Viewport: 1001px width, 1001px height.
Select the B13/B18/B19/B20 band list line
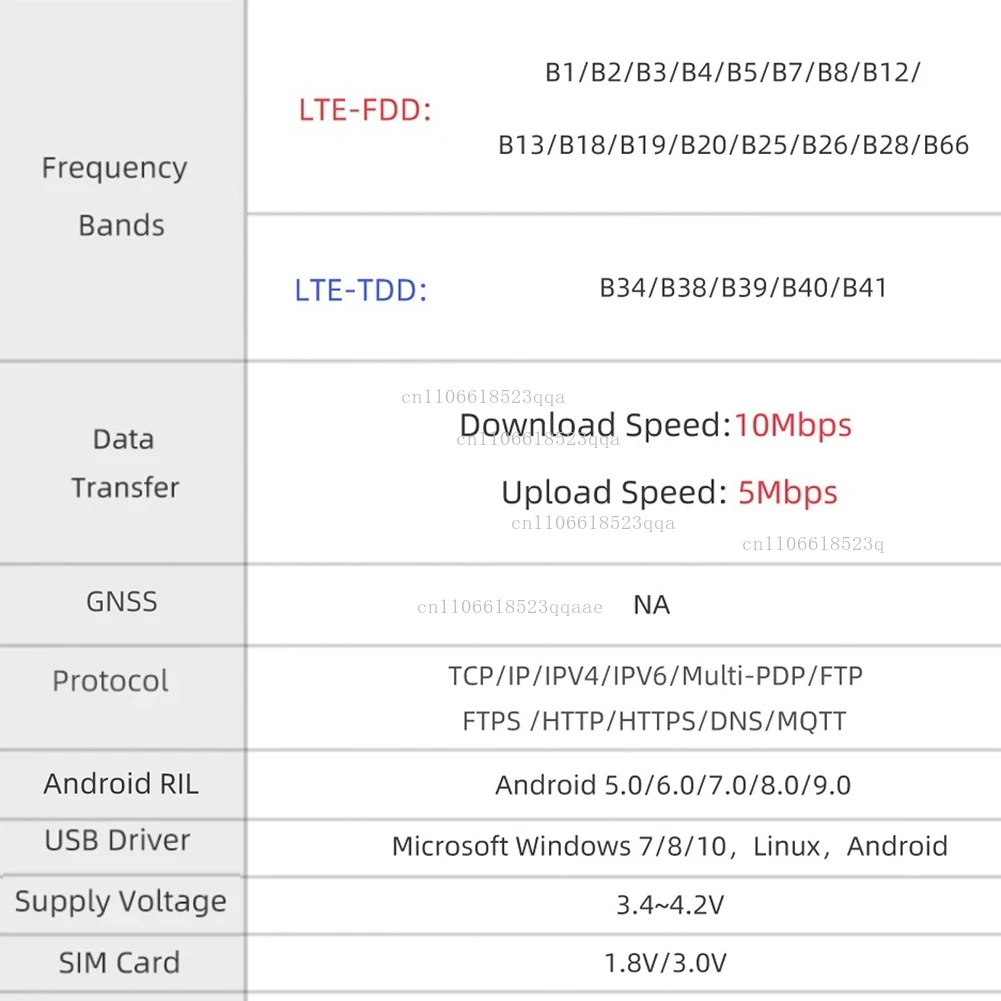tap(733, 146)
